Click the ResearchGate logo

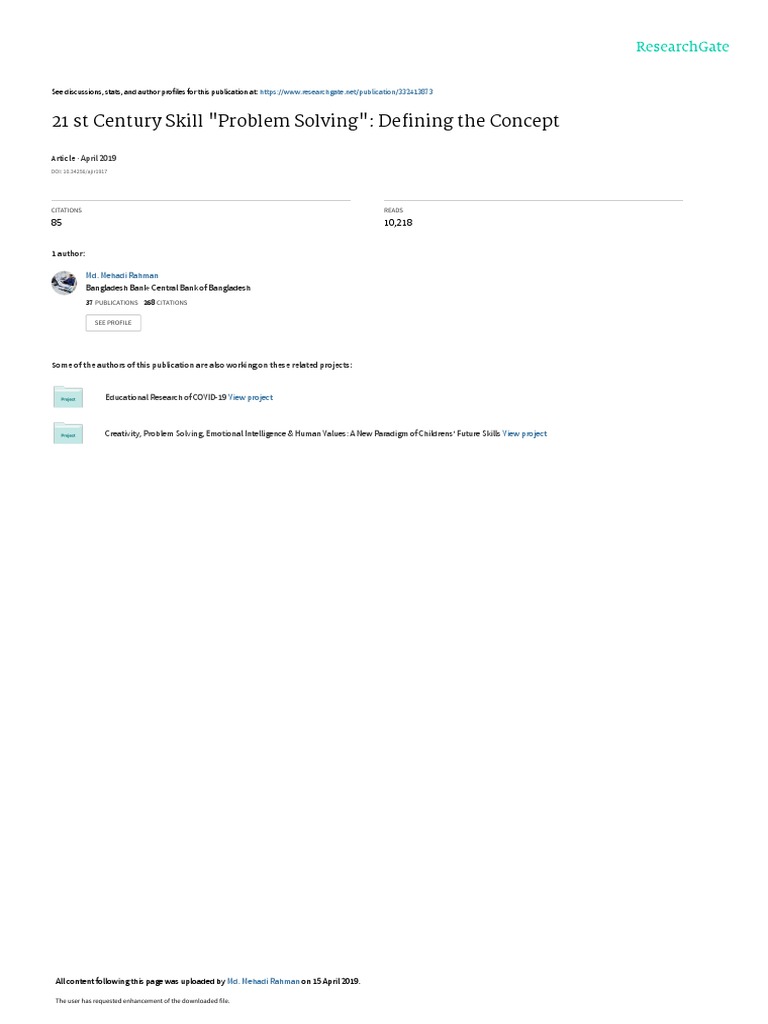point(682,46)
